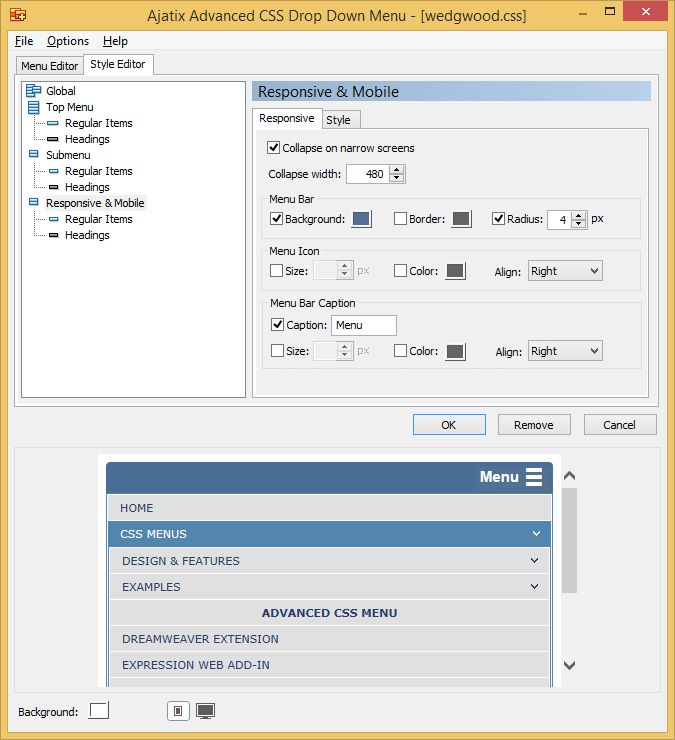Toggle Menu Bar Radius checkbox
The height and width of the screenshot is (740, 675).
pyautogui.click(x=498, y=219)
